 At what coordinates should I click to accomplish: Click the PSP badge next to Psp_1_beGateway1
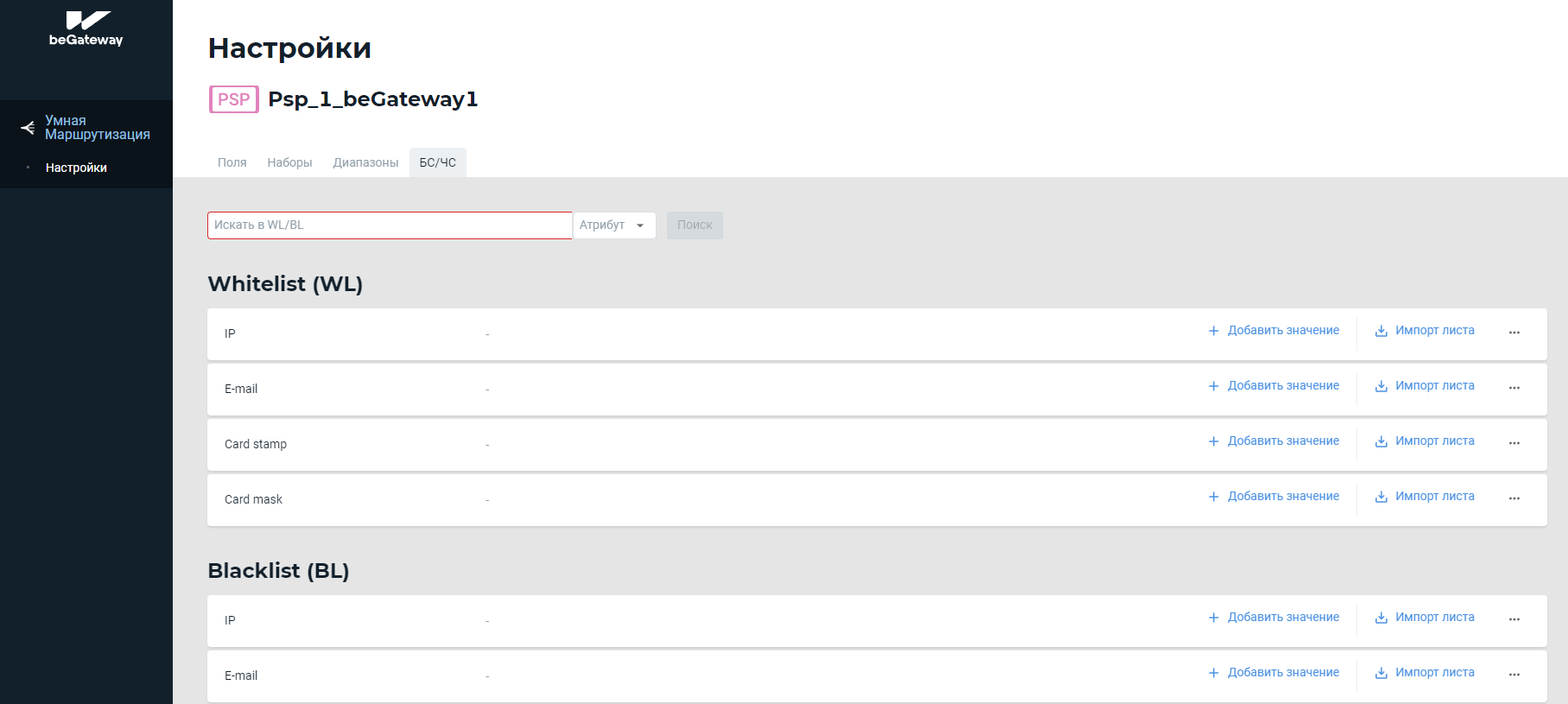click(233, 99)
